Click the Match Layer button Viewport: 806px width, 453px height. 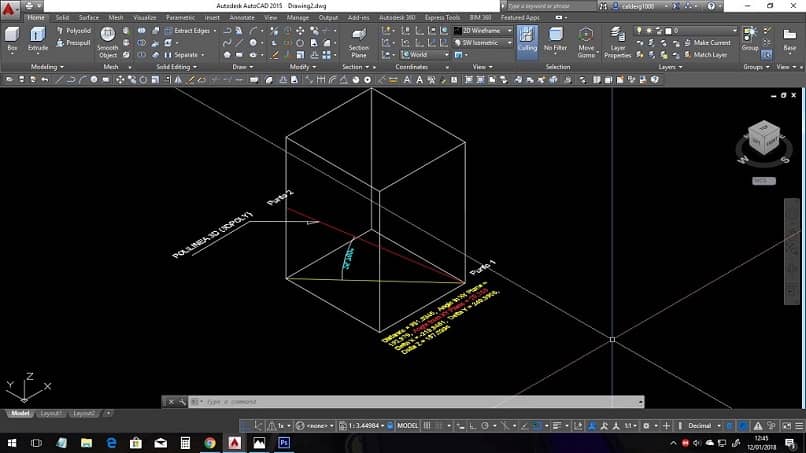tap(706, 55)
